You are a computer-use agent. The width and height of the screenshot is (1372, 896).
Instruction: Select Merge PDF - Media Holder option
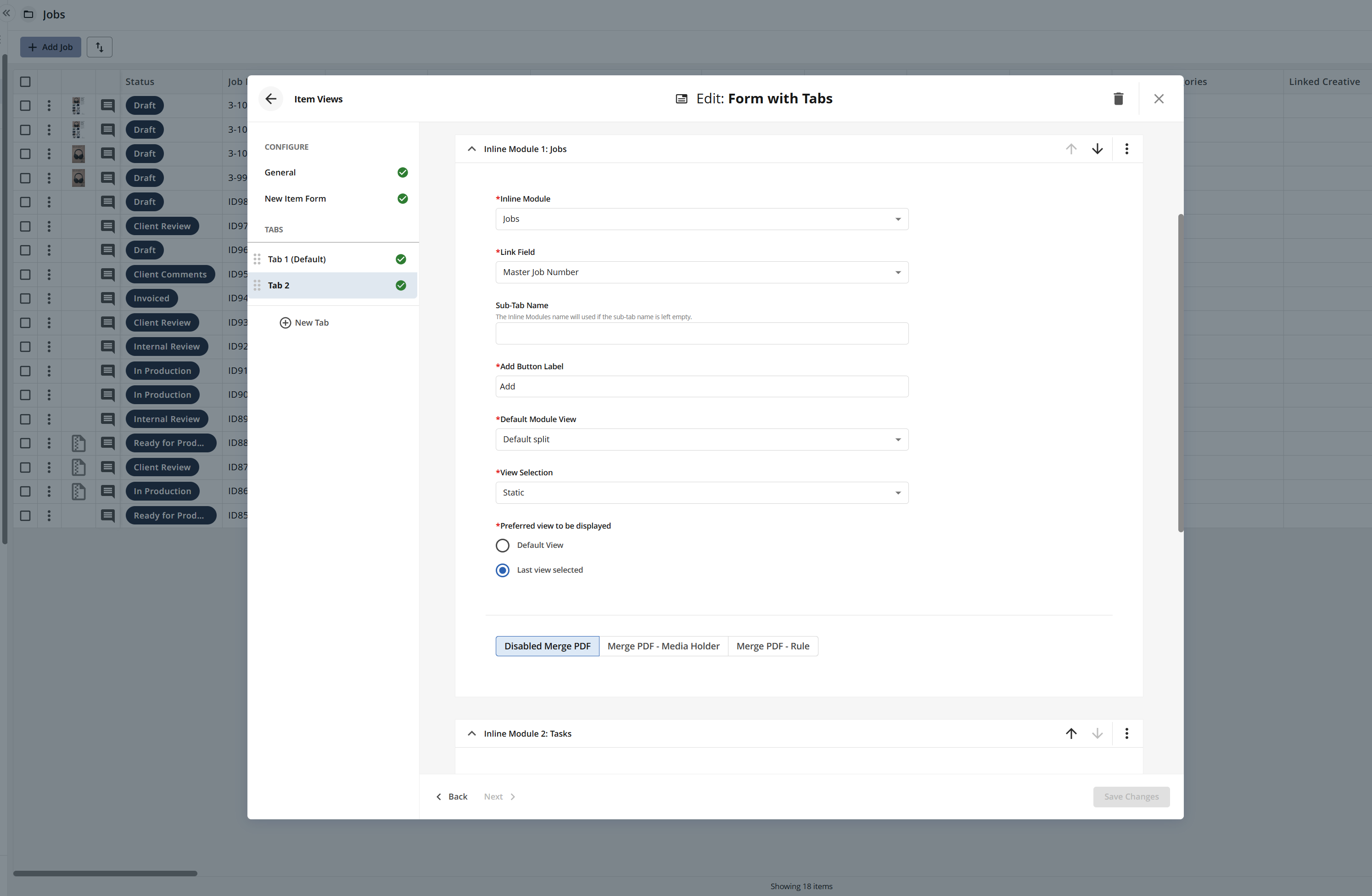coord(663,646)
